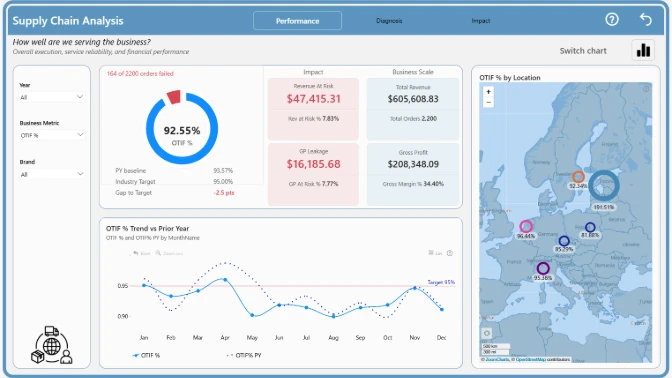
Task: Click the PY baseline 93.57% value
Action: pyautogui.click(x=223, y=171)
